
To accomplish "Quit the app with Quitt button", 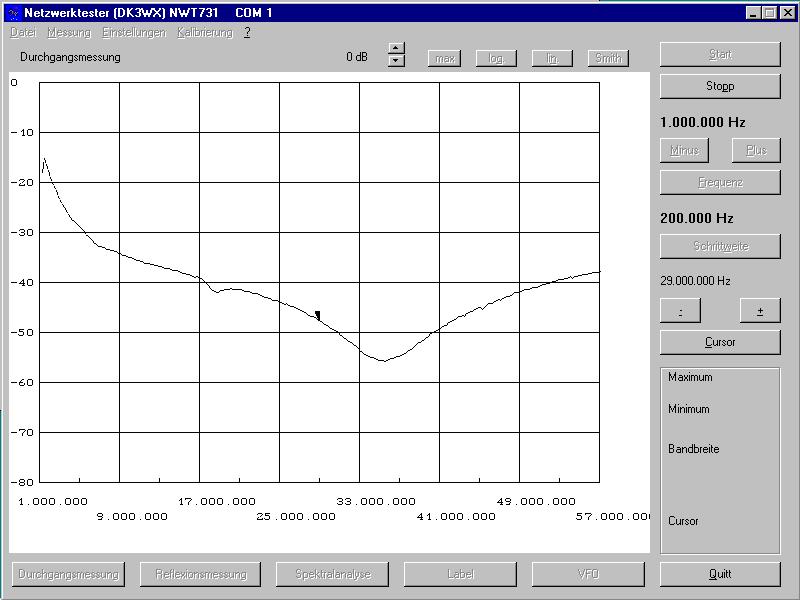I will (720, 574).
